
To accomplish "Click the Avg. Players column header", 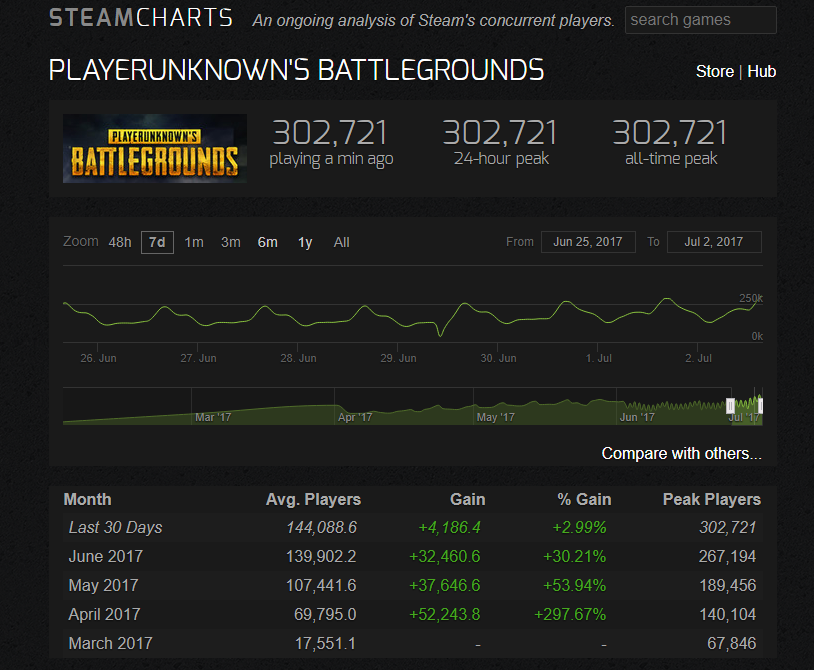I will coord(313,499).
